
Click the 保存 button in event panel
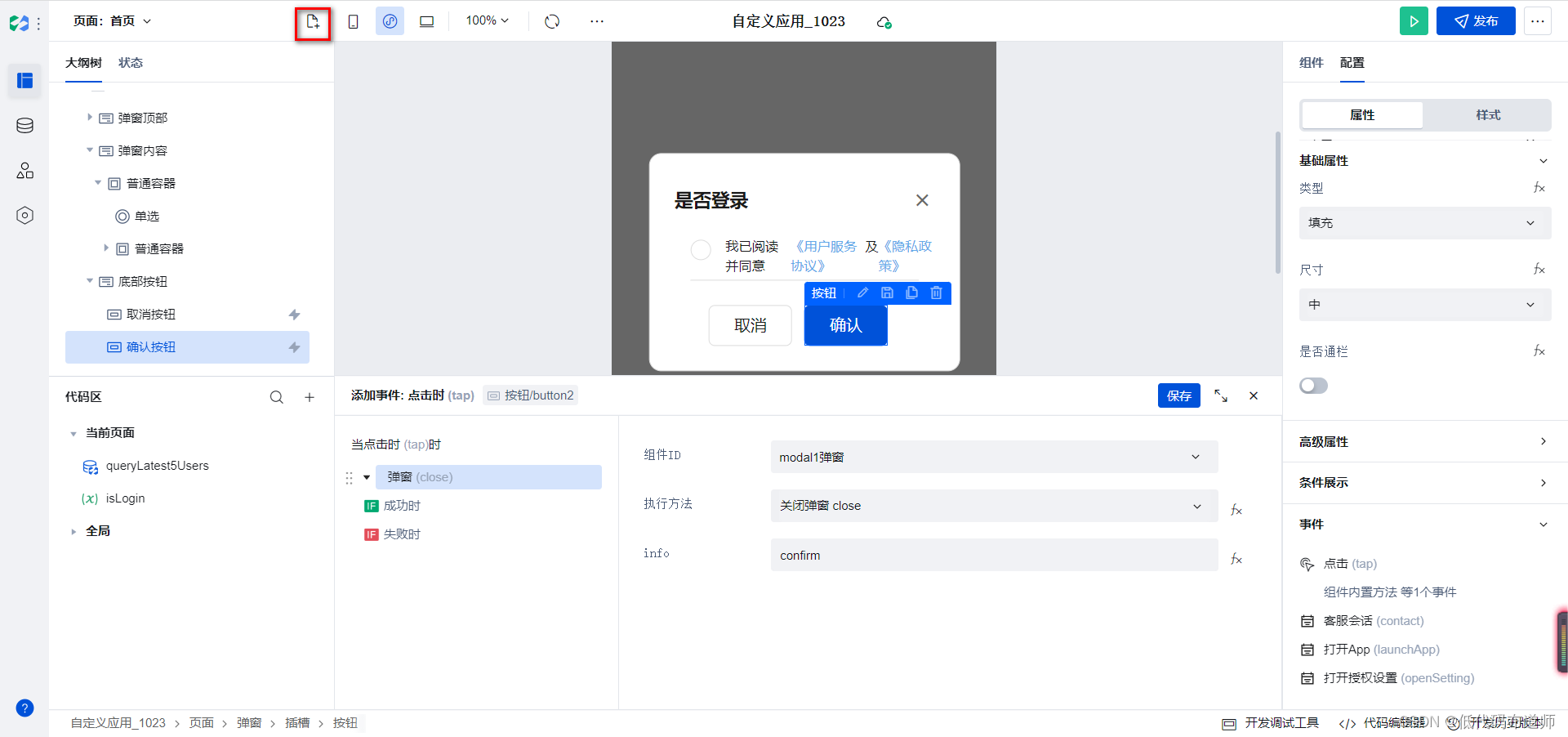click(1178, 395)
